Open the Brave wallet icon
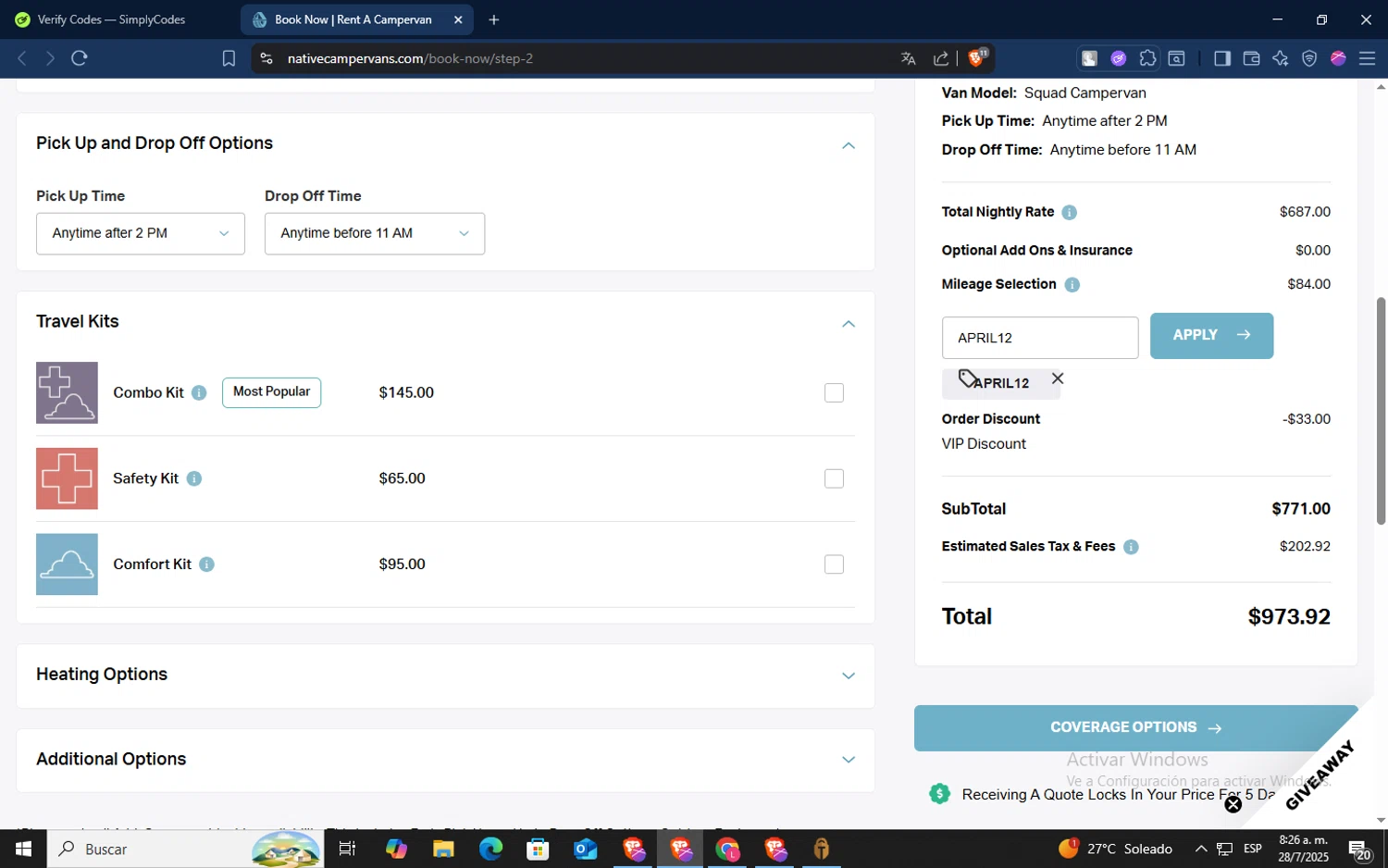The image size is (1388, 868). pos(1251,58)
